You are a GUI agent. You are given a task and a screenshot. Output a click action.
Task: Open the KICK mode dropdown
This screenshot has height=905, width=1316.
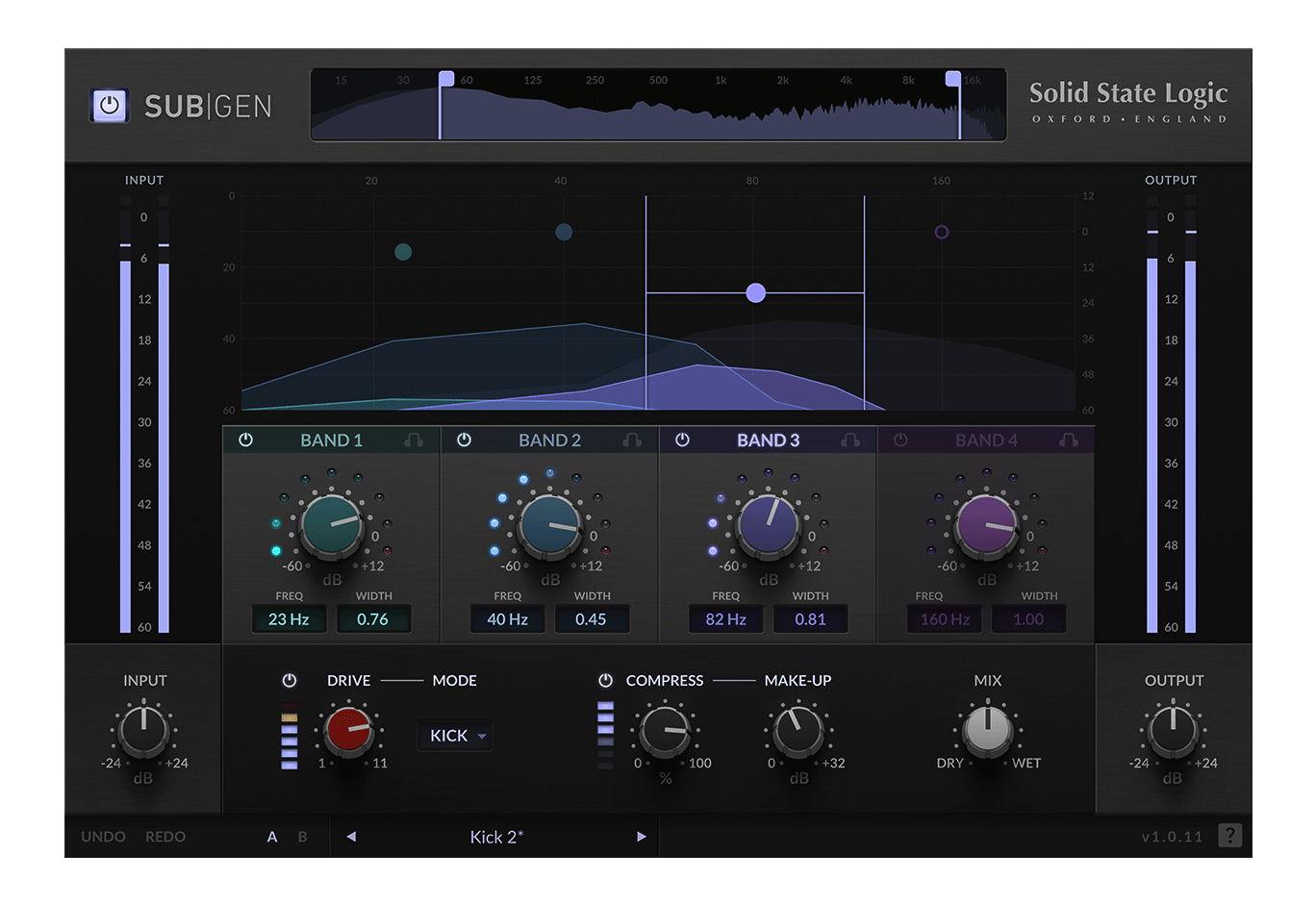coord(454,736)
